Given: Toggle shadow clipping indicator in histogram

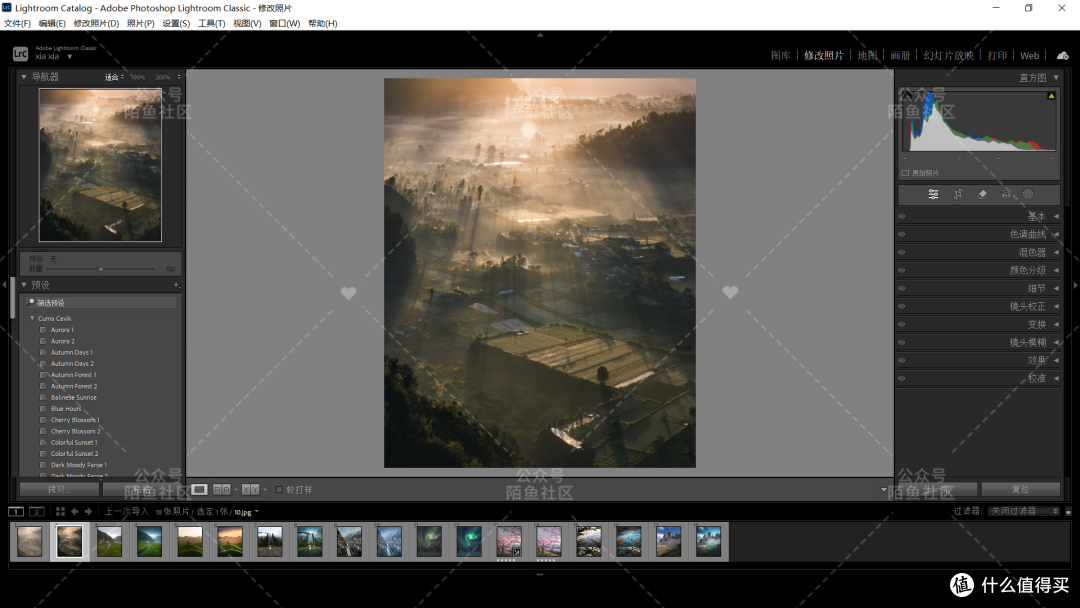Looking at the screenshot, I should 907,96.
